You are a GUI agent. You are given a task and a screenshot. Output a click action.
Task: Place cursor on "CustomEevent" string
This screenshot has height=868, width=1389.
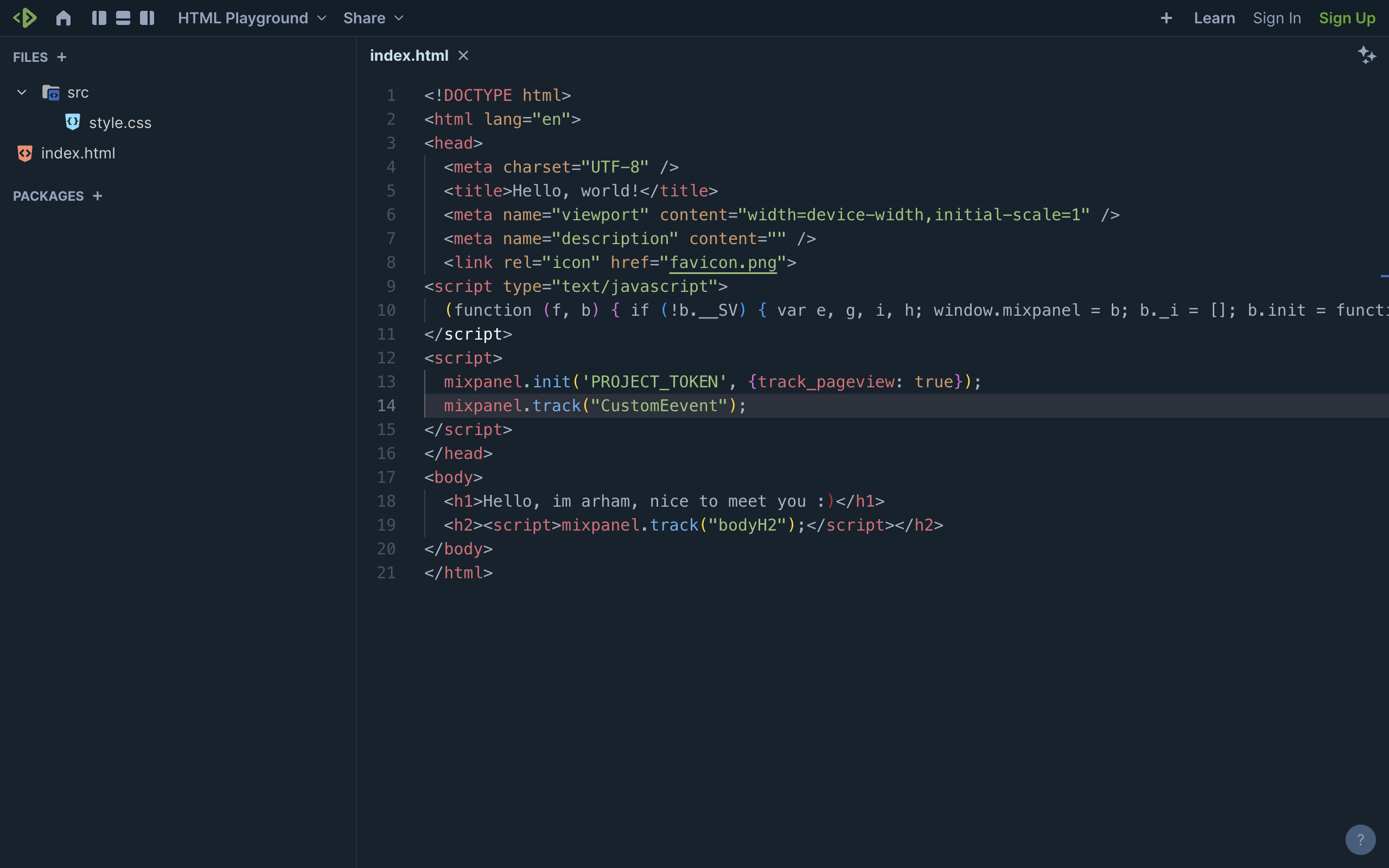coord(659,405)
